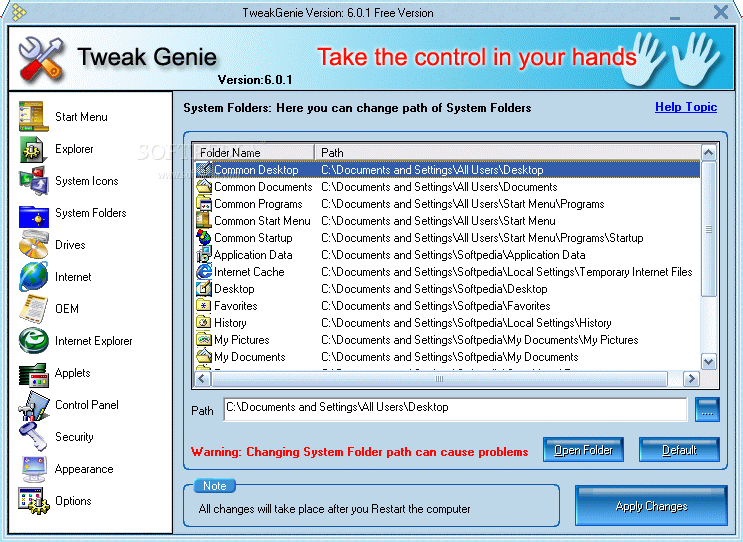743x542 pixels.
Task: Click the Default button
Action: [x=679, y=450]
